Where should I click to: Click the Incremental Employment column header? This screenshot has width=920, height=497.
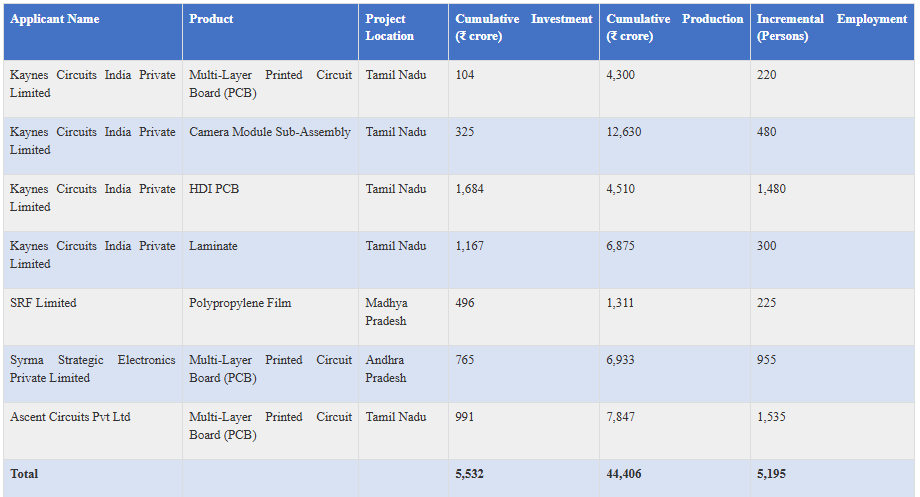[831, 28]
